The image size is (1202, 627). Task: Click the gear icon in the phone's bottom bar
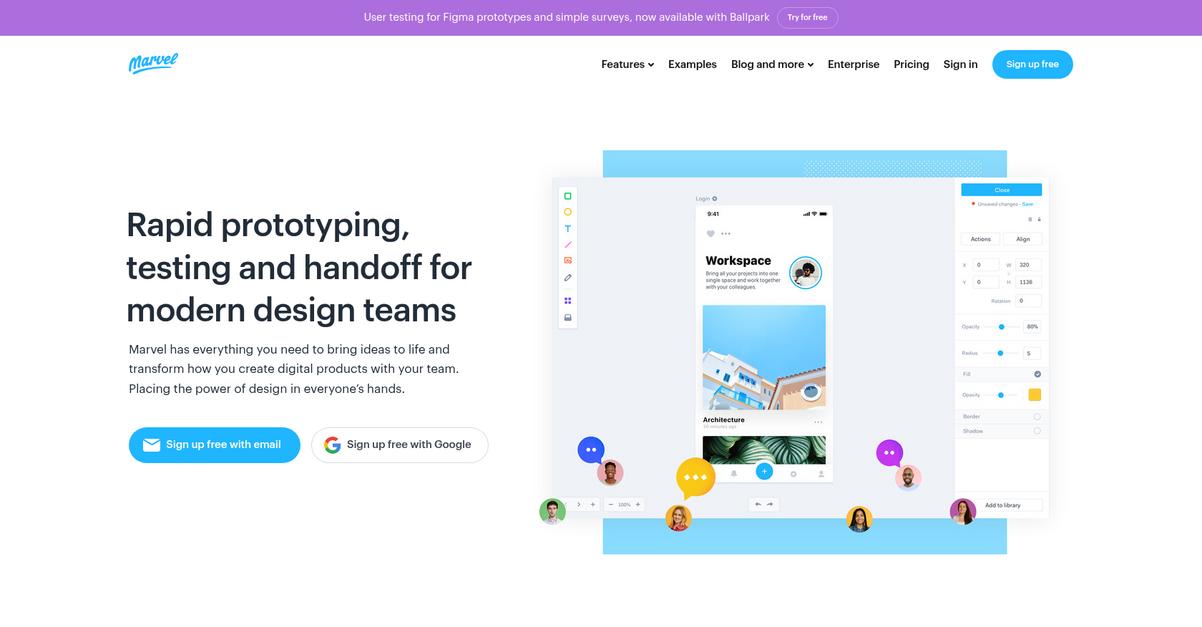[x=793, y=474]
